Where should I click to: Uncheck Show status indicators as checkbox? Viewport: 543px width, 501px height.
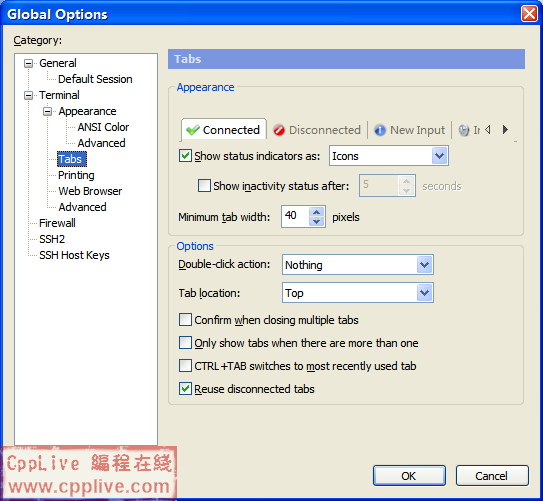tap(185, 155)
